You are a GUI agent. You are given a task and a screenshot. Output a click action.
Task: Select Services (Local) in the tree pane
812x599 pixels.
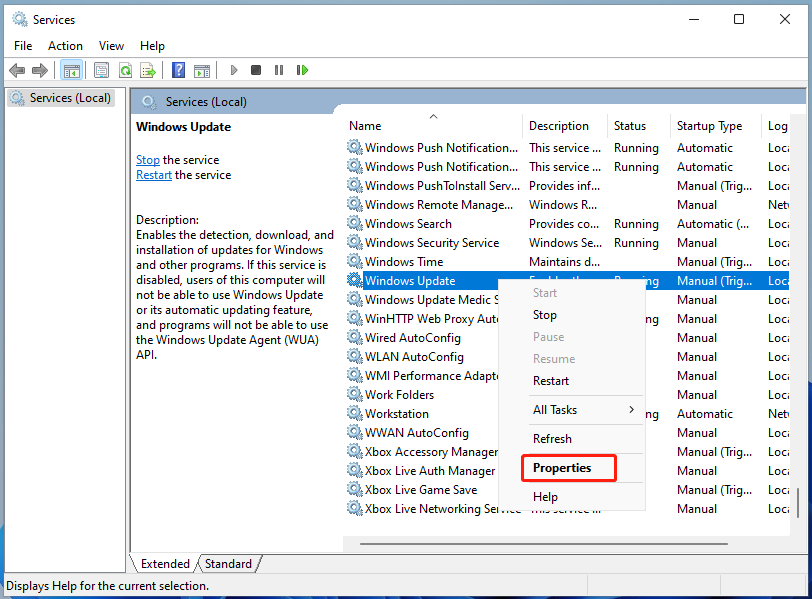[x=61, y=98]
